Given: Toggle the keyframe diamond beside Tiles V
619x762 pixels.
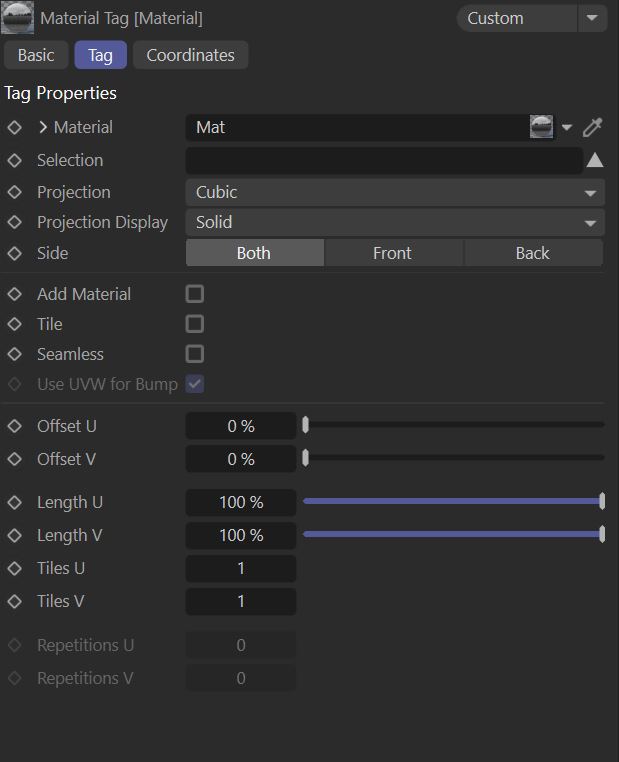Looking at the screenshot, I should coord(14,601).
